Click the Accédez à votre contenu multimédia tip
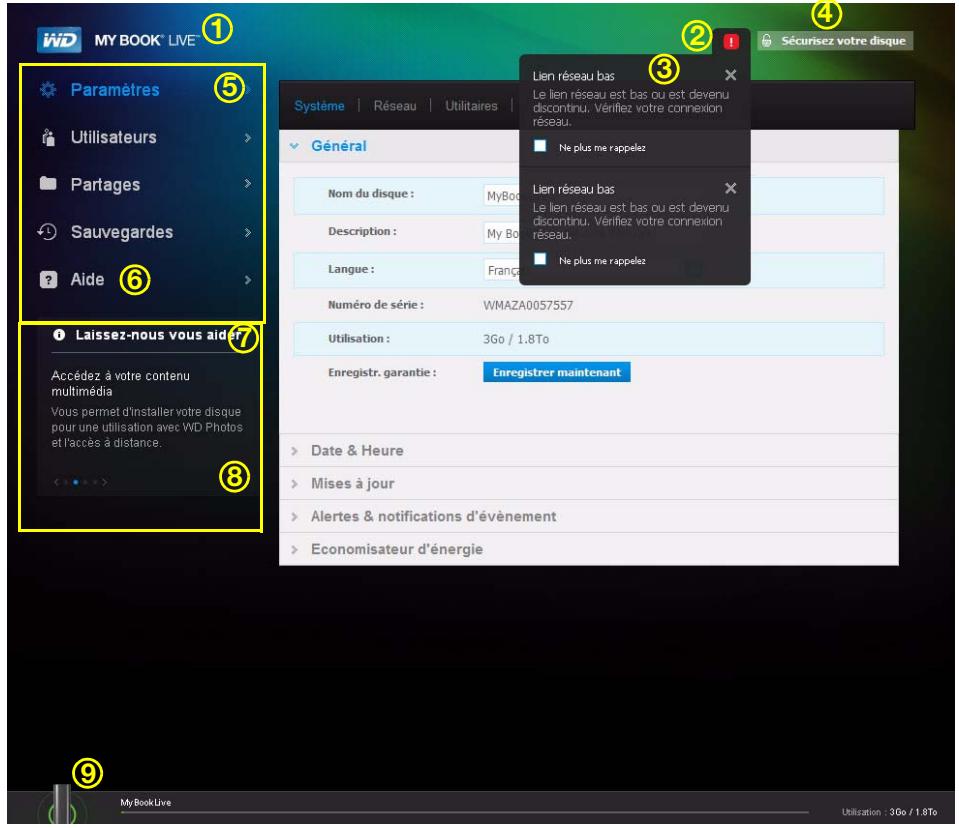The image size is (959, 828). 120,383
